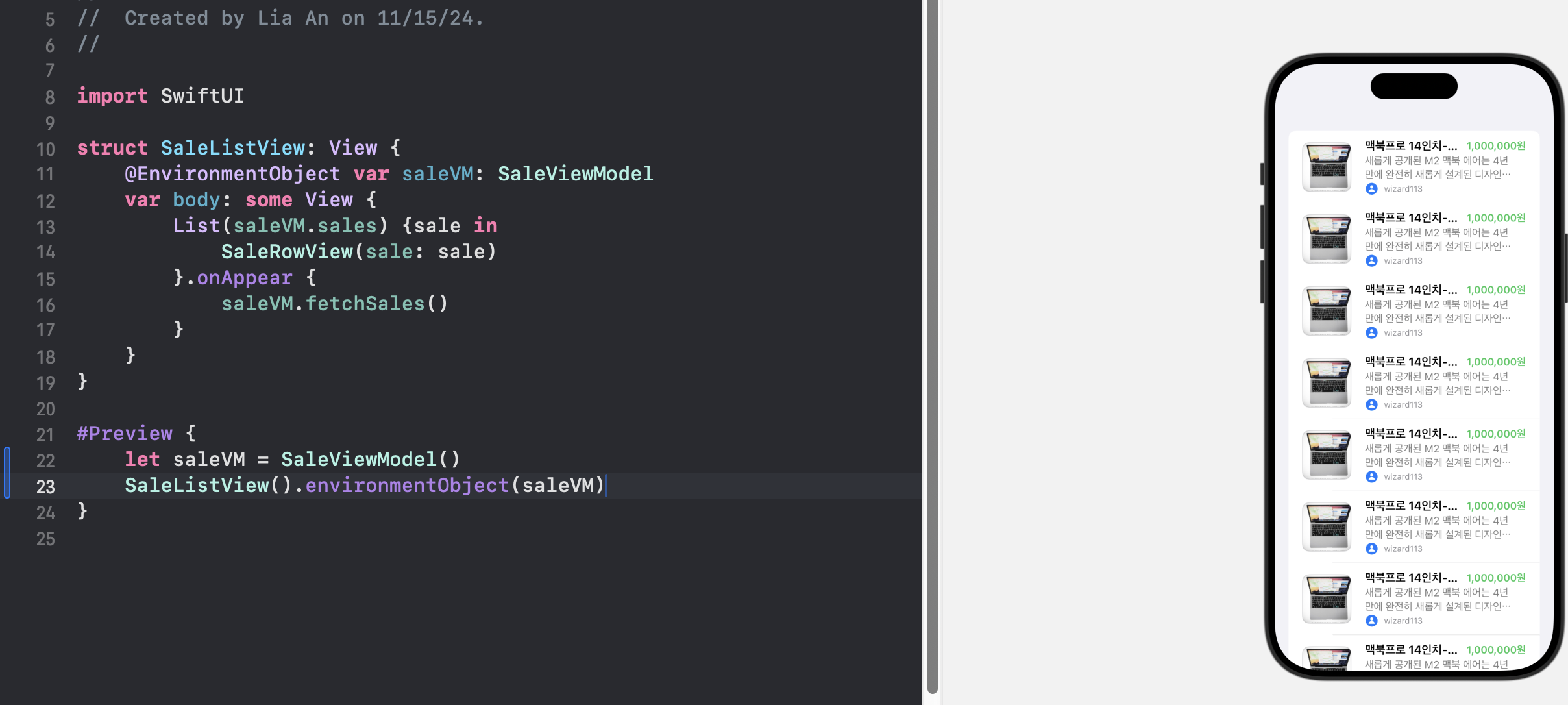The height and width of the screenshot is (705, 1568).
Task: Click the MacBook image in the third row
Action: 1327,311
